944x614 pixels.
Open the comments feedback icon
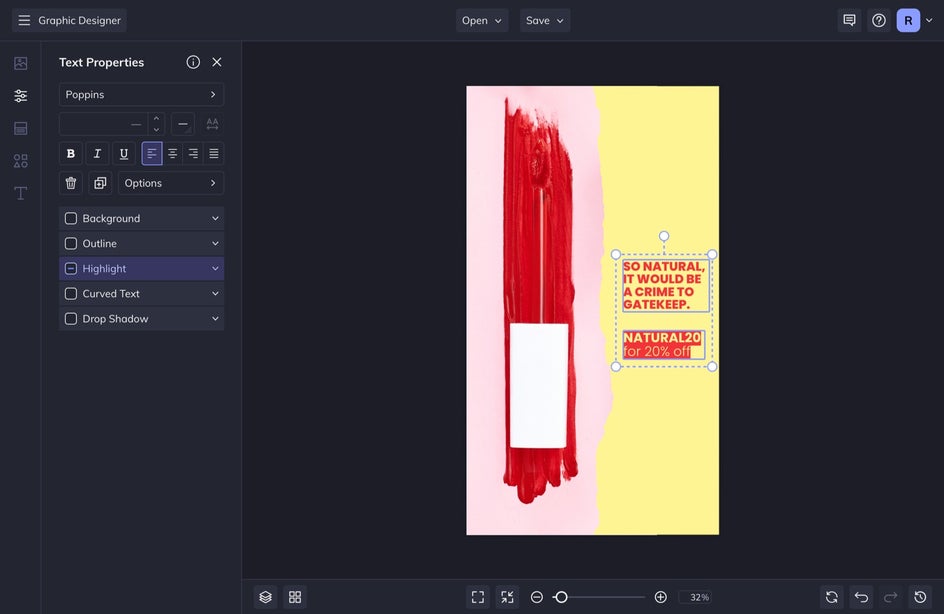[849, 20]
